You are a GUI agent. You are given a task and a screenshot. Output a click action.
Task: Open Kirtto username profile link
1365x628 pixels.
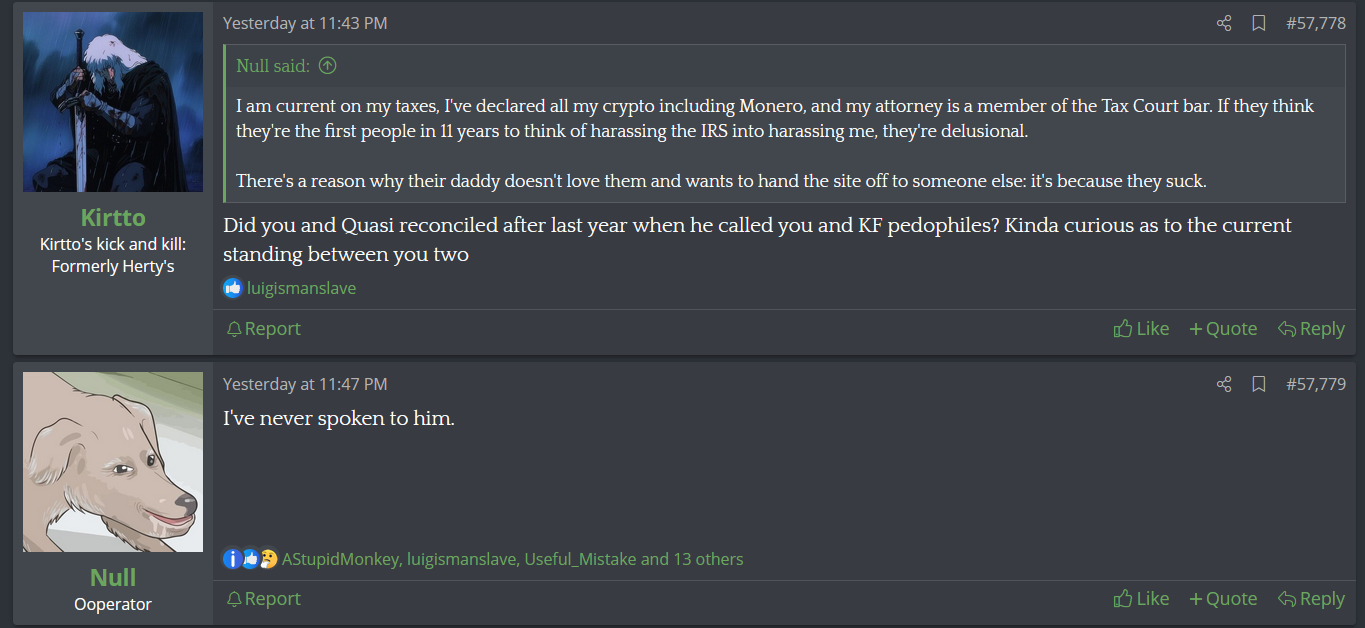point(113,218)
